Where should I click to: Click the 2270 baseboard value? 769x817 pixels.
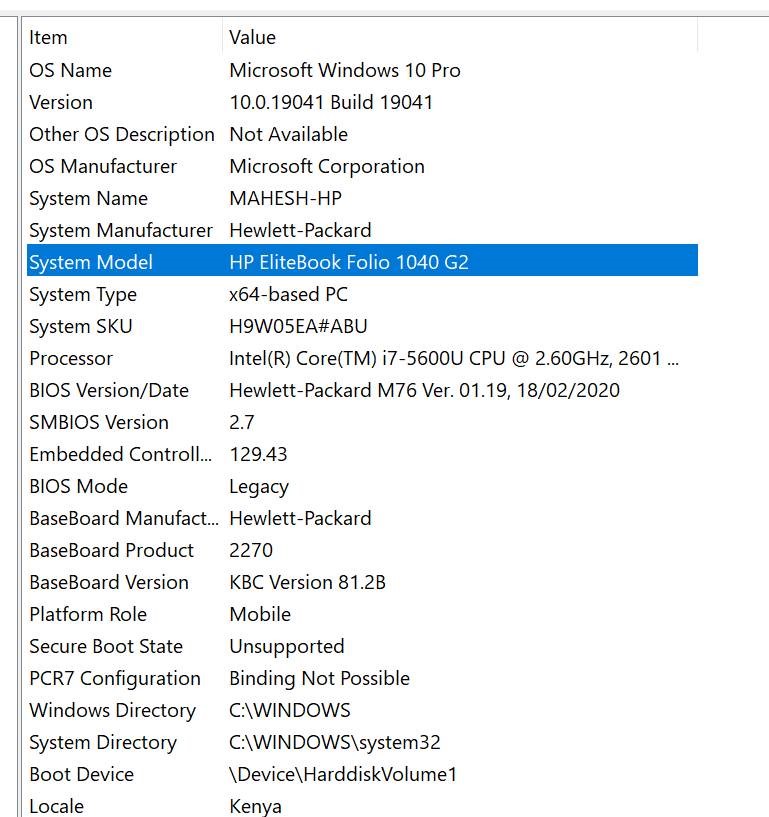pyautogui.click(x=251, y=551)
